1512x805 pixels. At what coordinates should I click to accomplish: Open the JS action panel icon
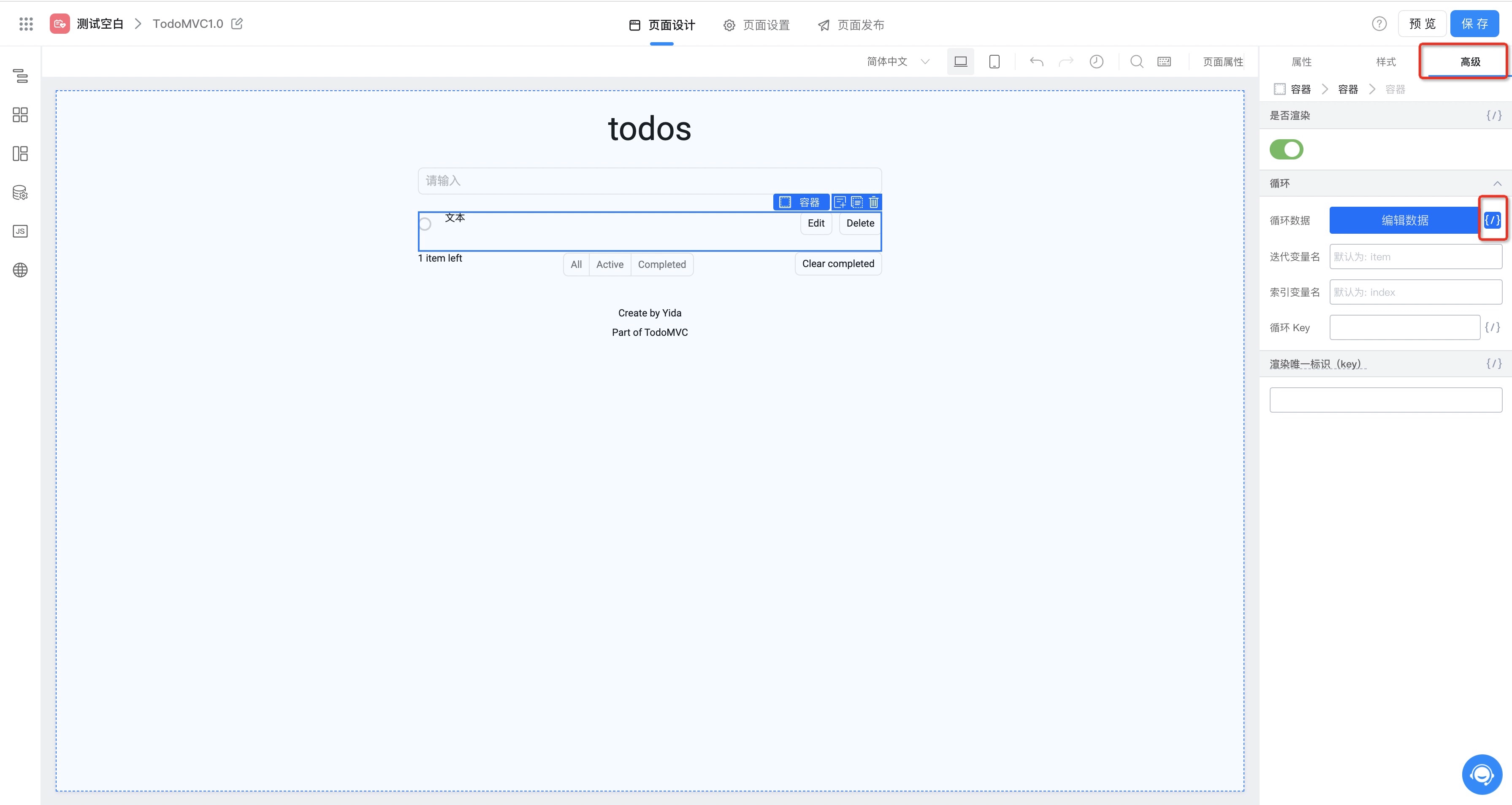pos(20,231)
